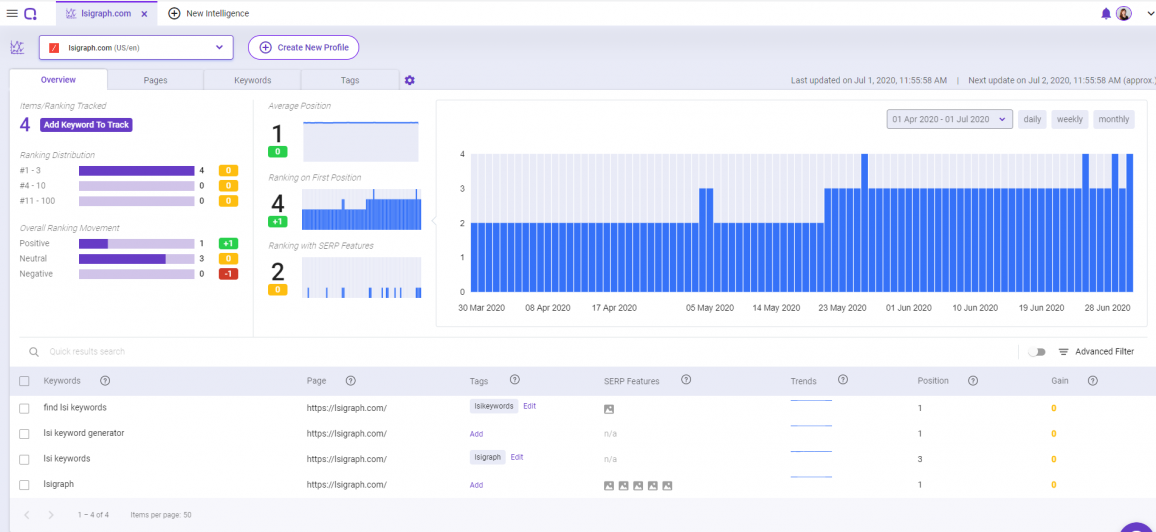The image size is (1156, 532).
Task: Click the Ranking with SERP Features mini chart
Action: (x=361, y=277)
